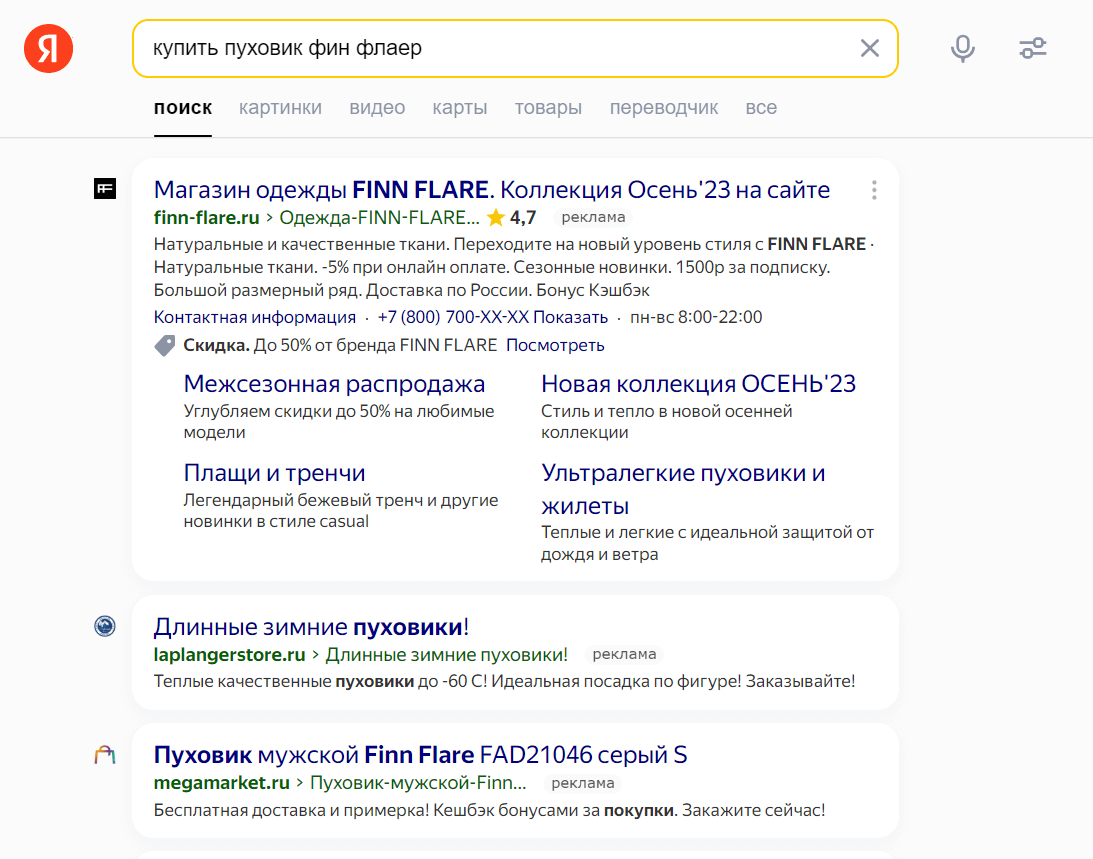This screenshot has width=1093, height=859.
Task: Visit the megamarket.ru domain link
Action: coord(222,783)
